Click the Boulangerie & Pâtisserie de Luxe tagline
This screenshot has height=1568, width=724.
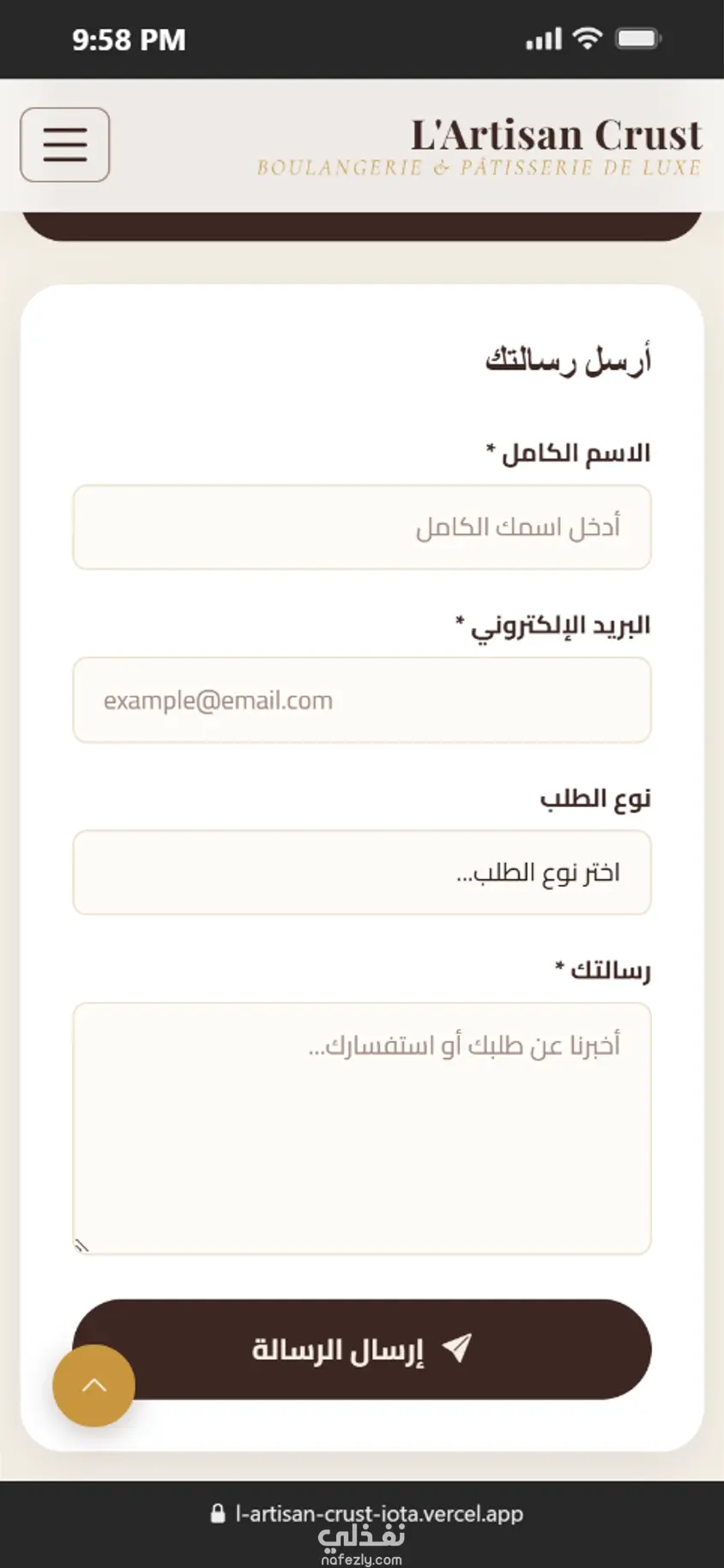coord(480,167)
